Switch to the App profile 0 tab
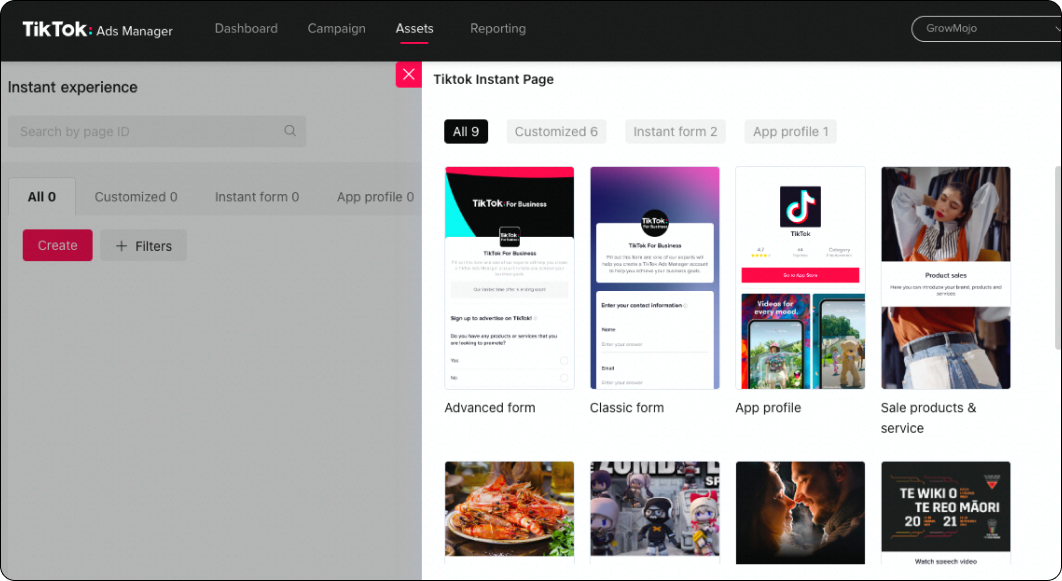This screenshot has height=581, width=1062. [x=375, y=197]
